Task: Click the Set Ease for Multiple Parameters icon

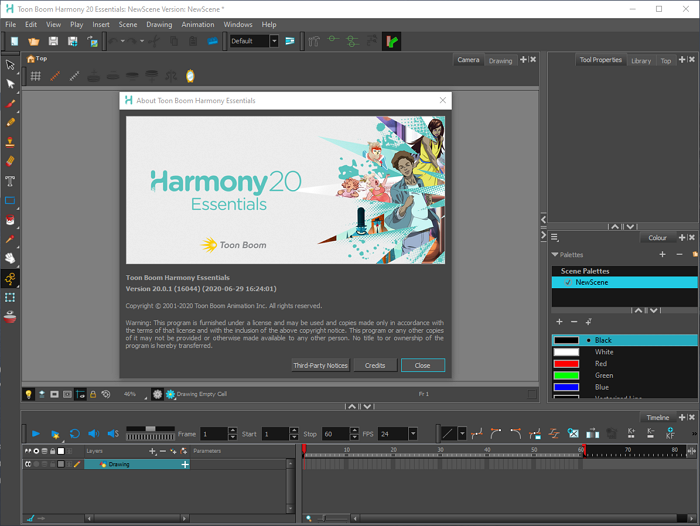Action: 554,433
